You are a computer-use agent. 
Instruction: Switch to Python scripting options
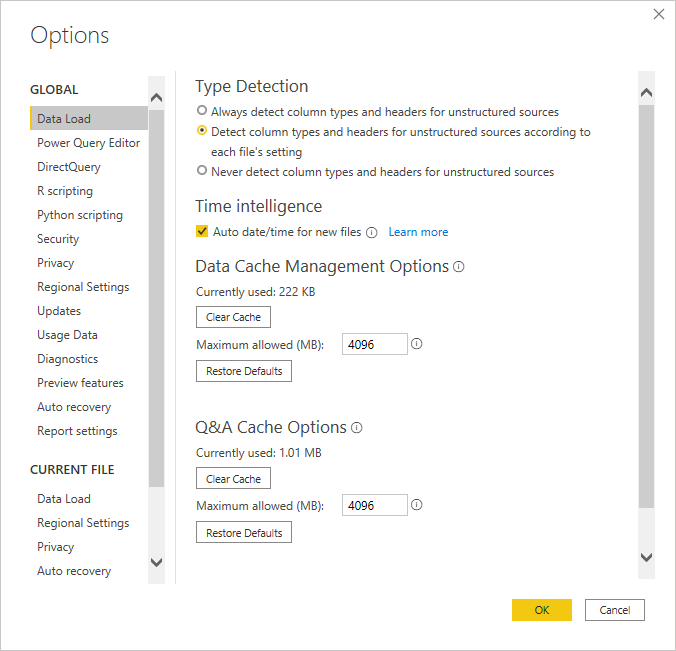(x=80, y=215)
